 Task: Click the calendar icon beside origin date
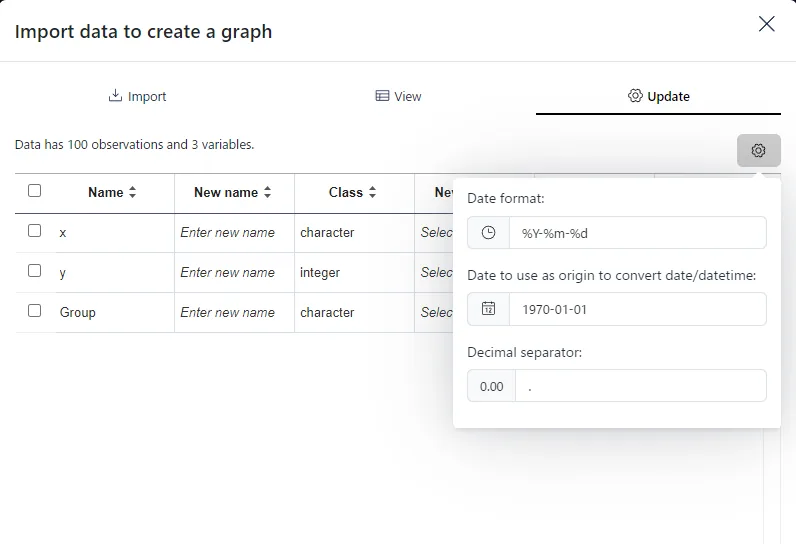click(x=488, y=309)
